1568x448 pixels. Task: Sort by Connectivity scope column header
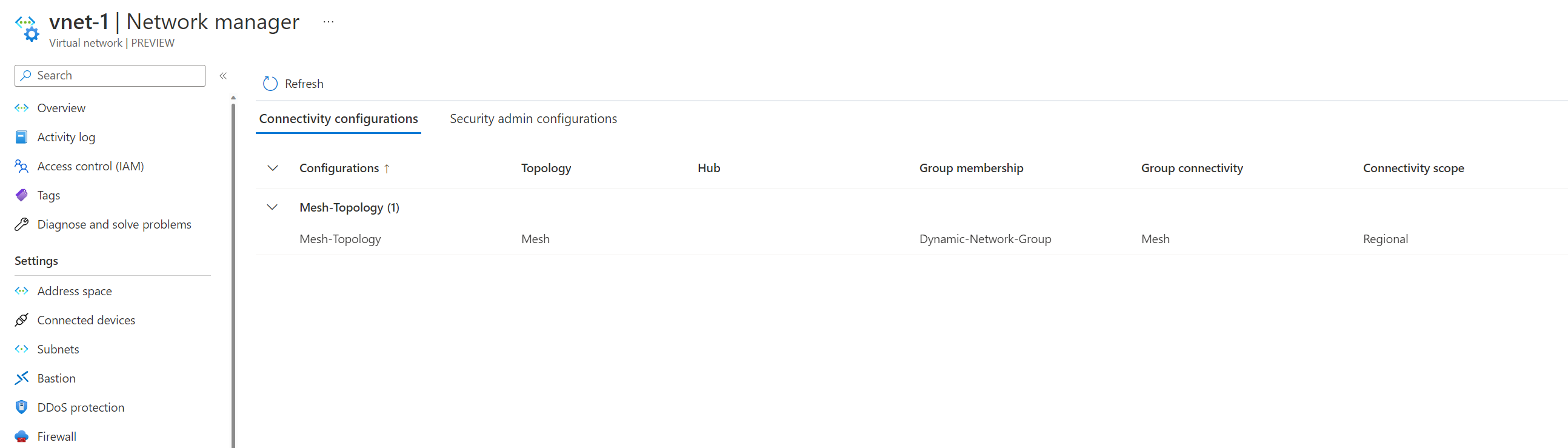tap(1413, 168)
